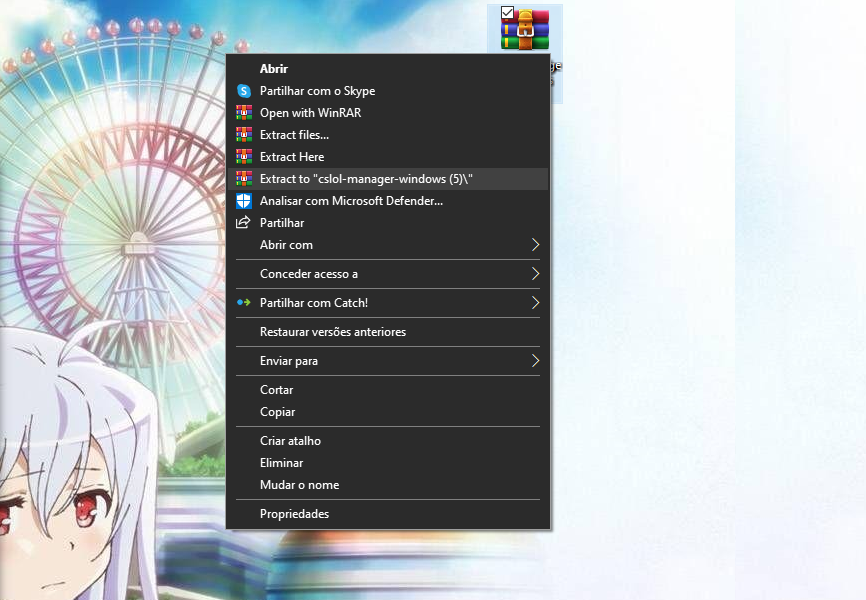Select Copiar from the context menu
Viewport: 866px width, 600px height.
[x=388, y=412]
